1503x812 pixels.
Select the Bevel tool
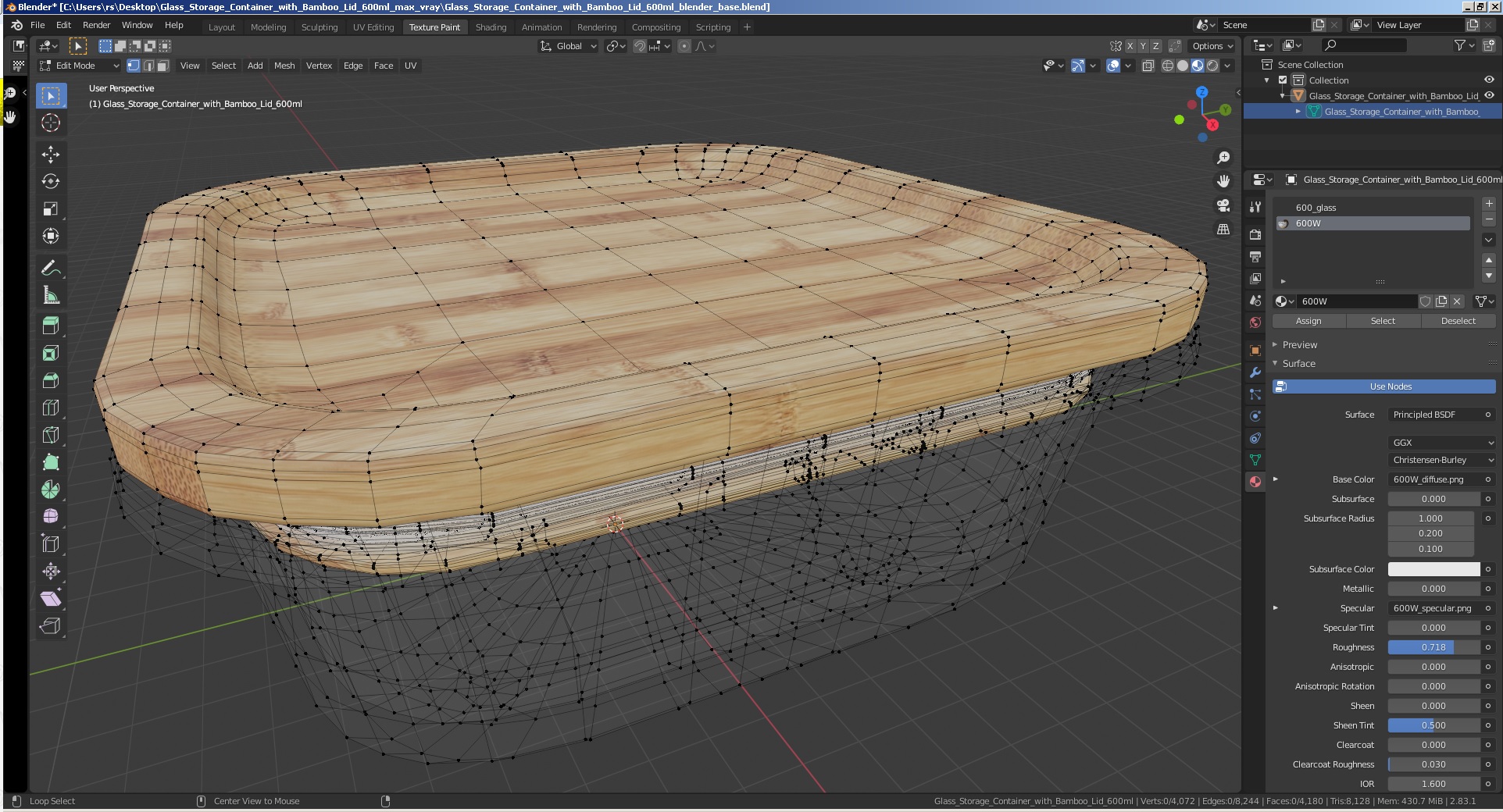pyautogui.click(x=51, y=380)
